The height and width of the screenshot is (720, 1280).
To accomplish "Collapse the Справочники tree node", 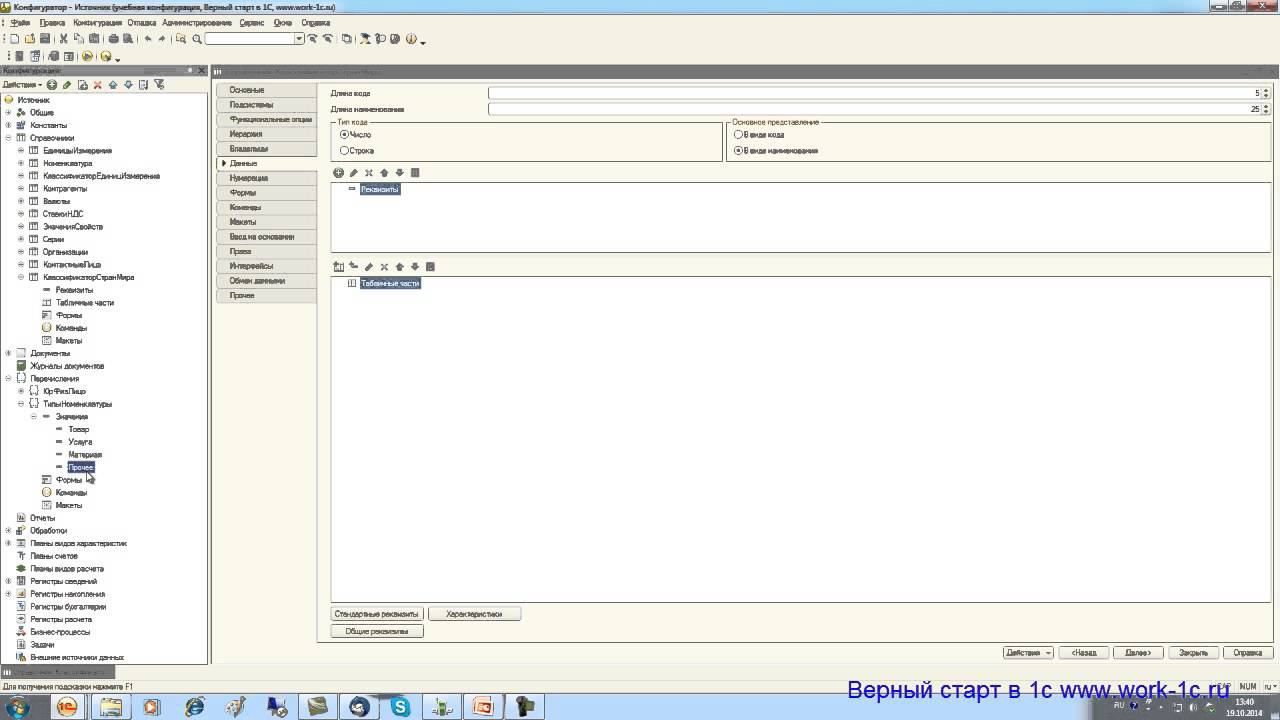I will tap(8, 138).
